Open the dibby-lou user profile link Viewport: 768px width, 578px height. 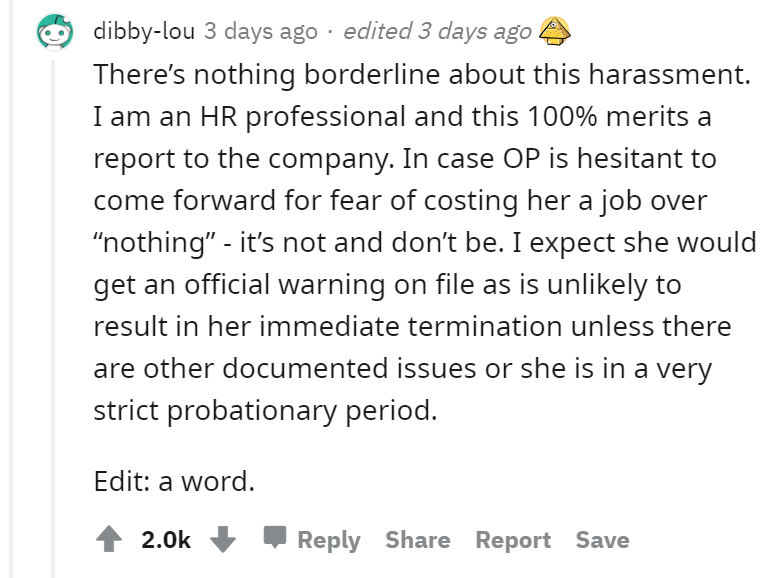click(x=144, y=31)
